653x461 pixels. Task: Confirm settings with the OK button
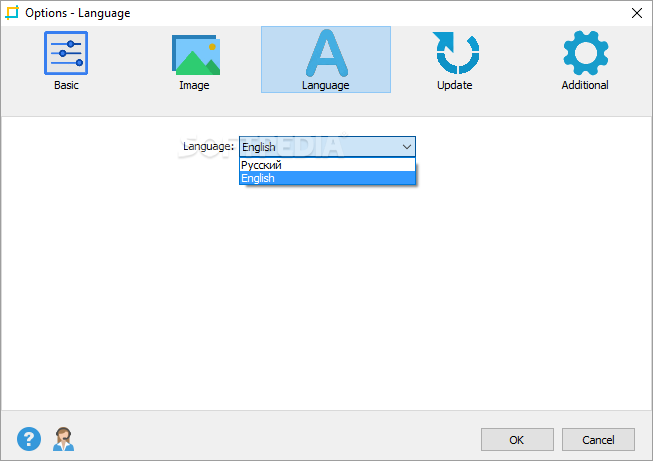click(517, 439)
